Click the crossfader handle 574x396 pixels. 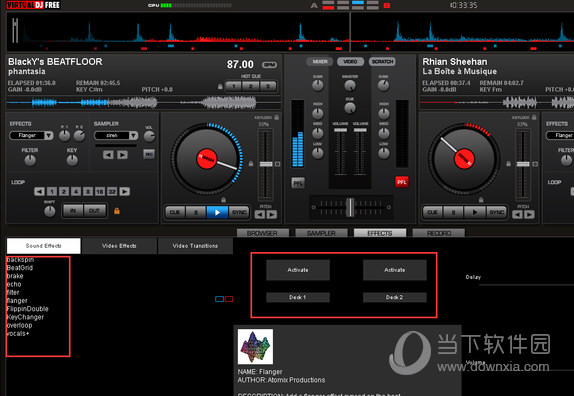[x=350, y=207]
